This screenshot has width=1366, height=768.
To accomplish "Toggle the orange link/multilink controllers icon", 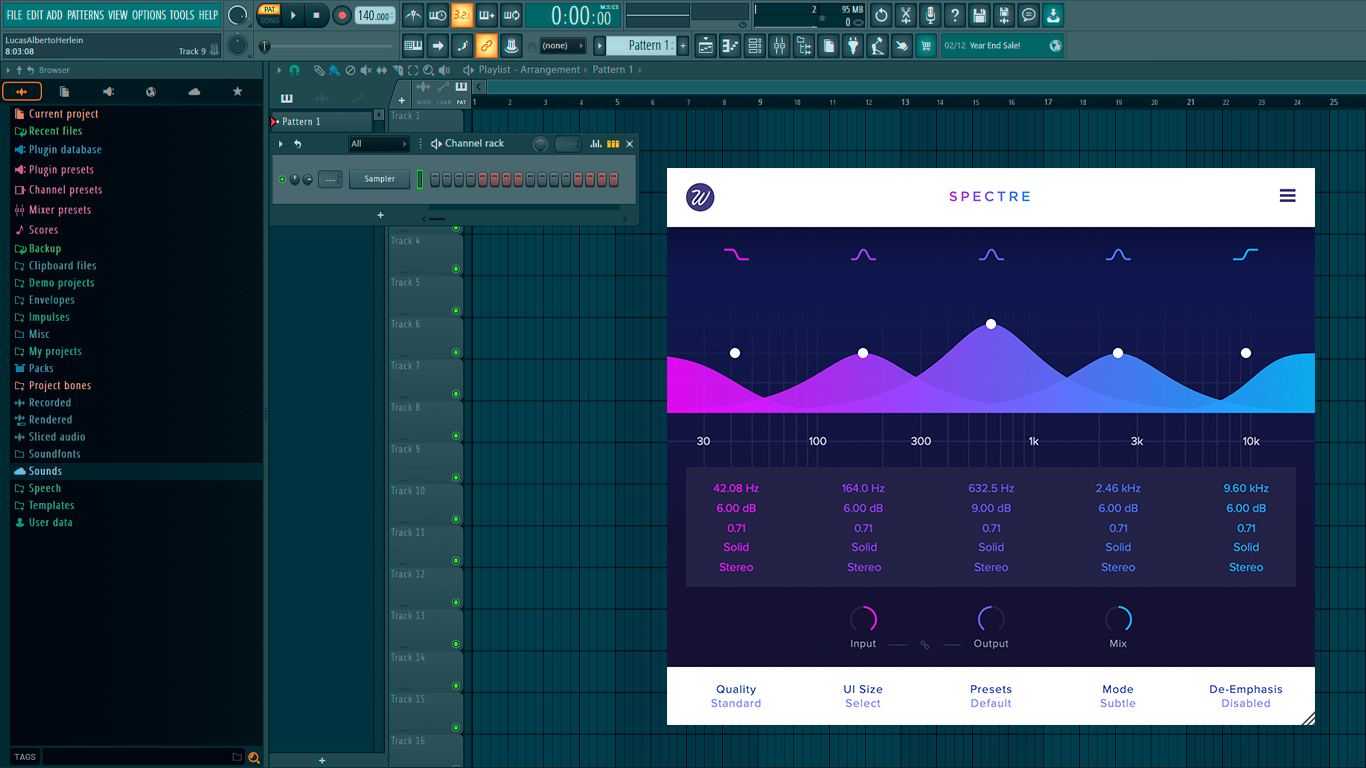I will tap(486, 45).
